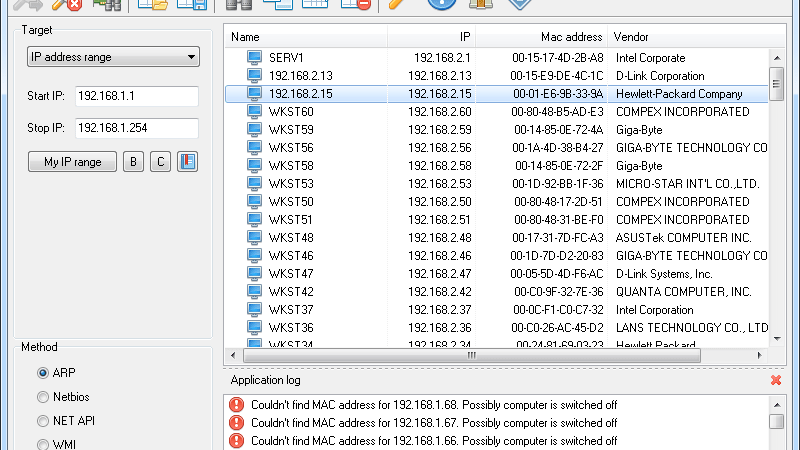Click the red X stop scan toolbar icon

coord(67,4)
